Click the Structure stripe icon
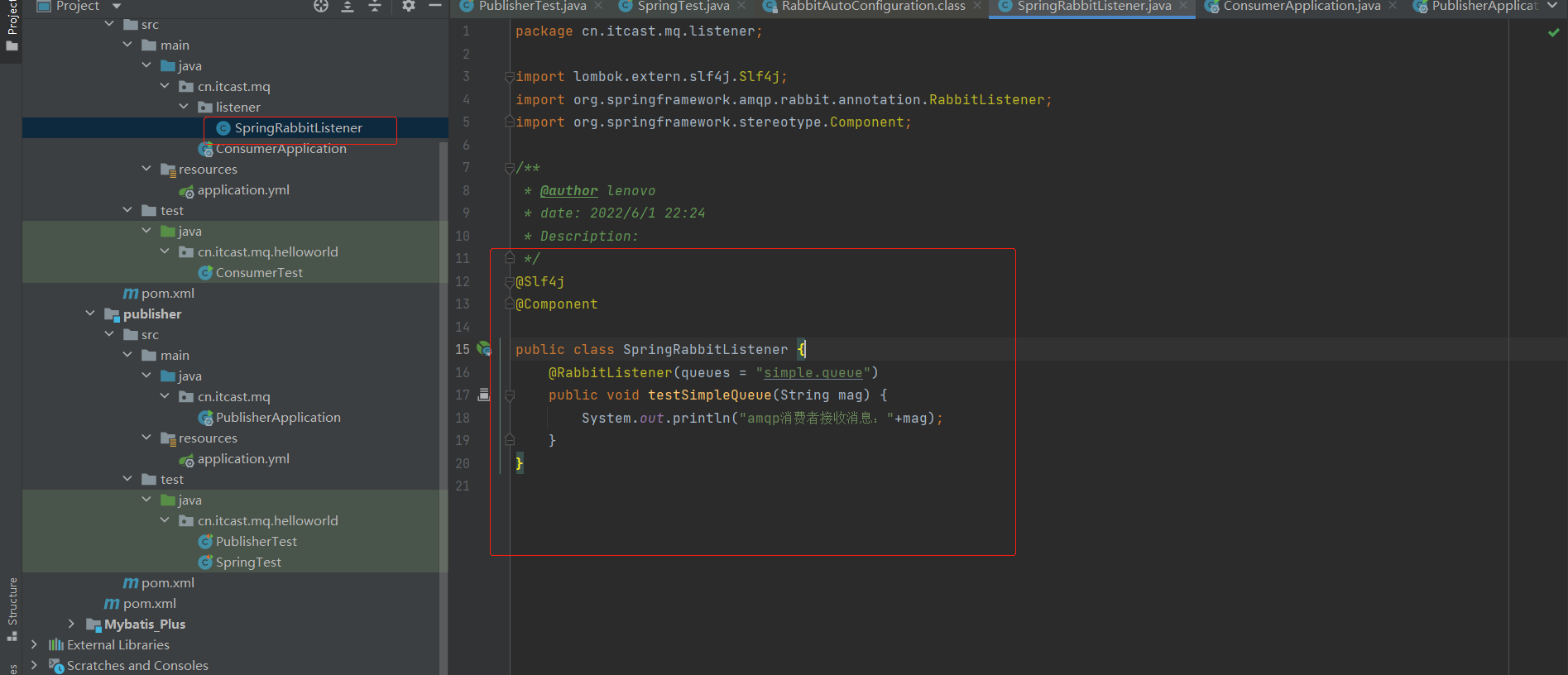 point(12,635)
